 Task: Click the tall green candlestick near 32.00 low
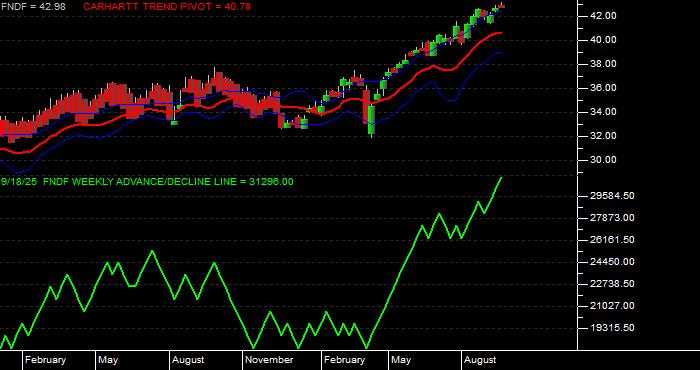tap(371, 120)
